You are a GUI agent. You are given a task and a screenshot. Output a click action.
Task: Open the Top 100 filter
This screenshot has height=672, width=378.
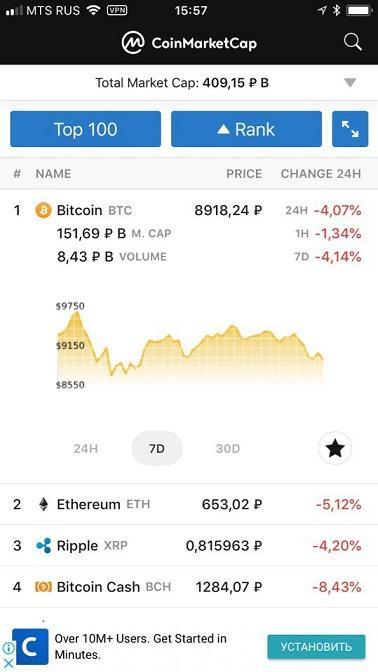click(x=86, y=129)
